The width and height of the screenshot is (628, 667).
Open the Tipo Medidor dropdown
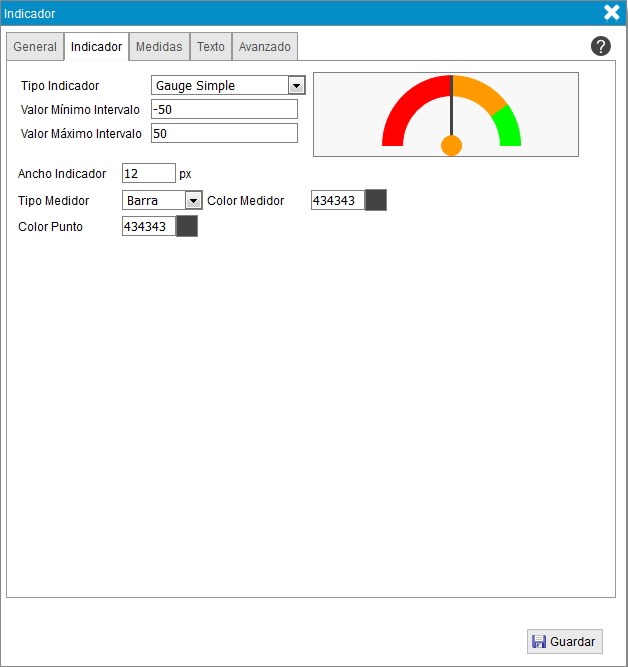pyautogui.click(x=194, y=200)
